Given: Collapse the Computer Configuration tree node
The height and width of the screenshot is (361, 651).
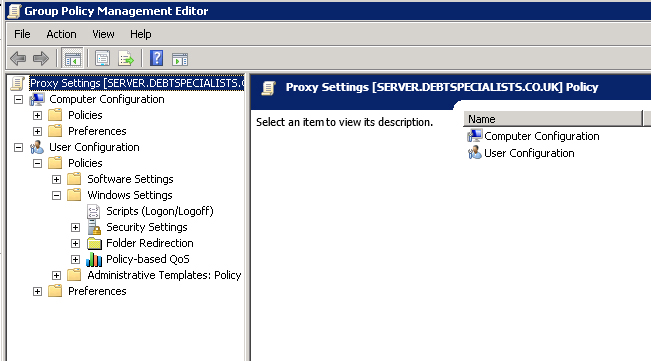Looking at the screenshot, I should [x=18, y=100].
